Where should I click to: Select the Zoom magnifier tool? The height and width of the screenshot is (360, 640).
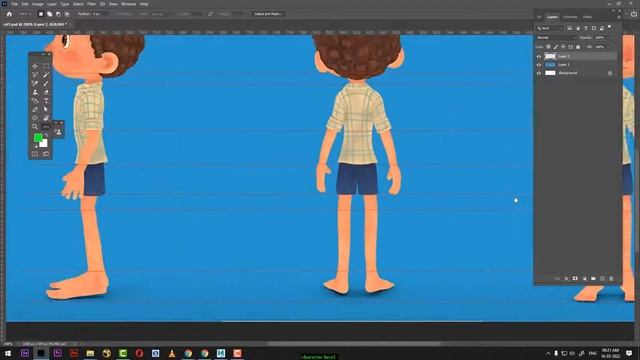click(35, 127)
